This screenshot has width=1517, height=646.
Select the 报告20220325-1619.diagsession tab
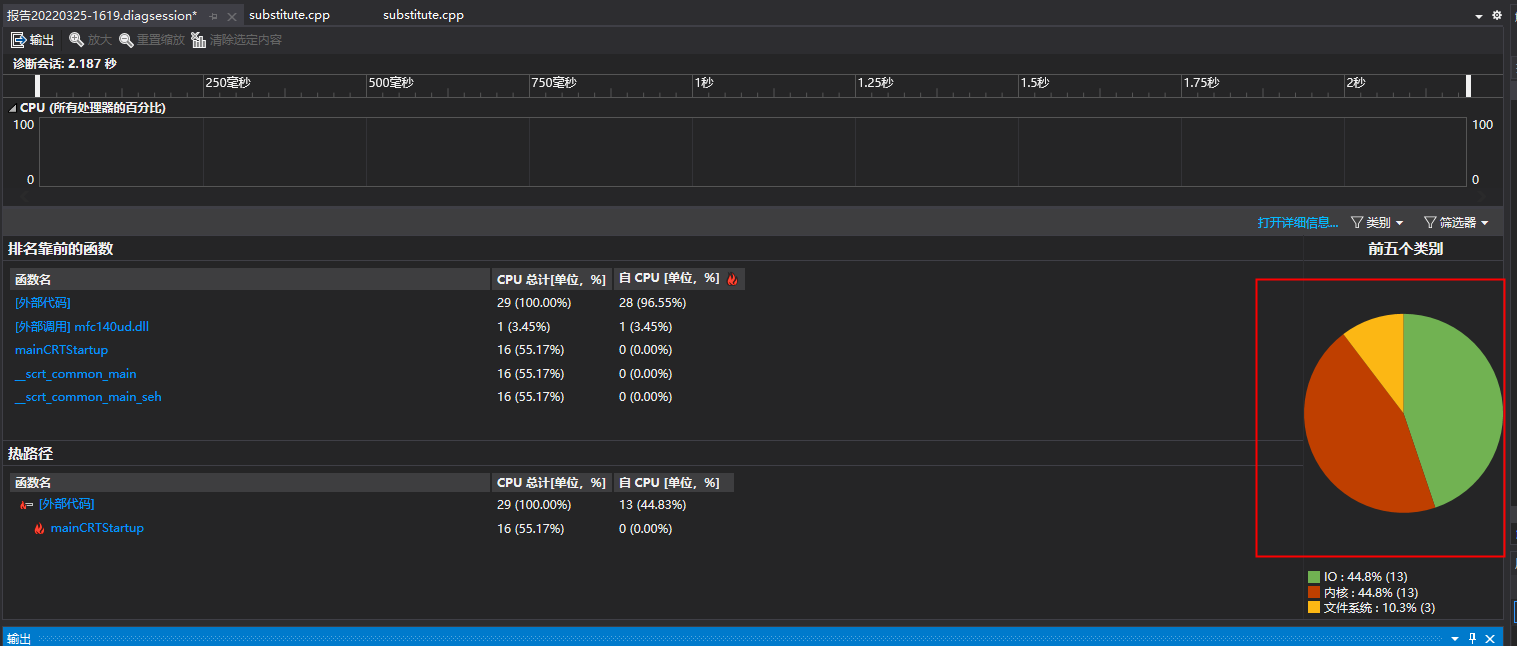(x=102, y=16)
